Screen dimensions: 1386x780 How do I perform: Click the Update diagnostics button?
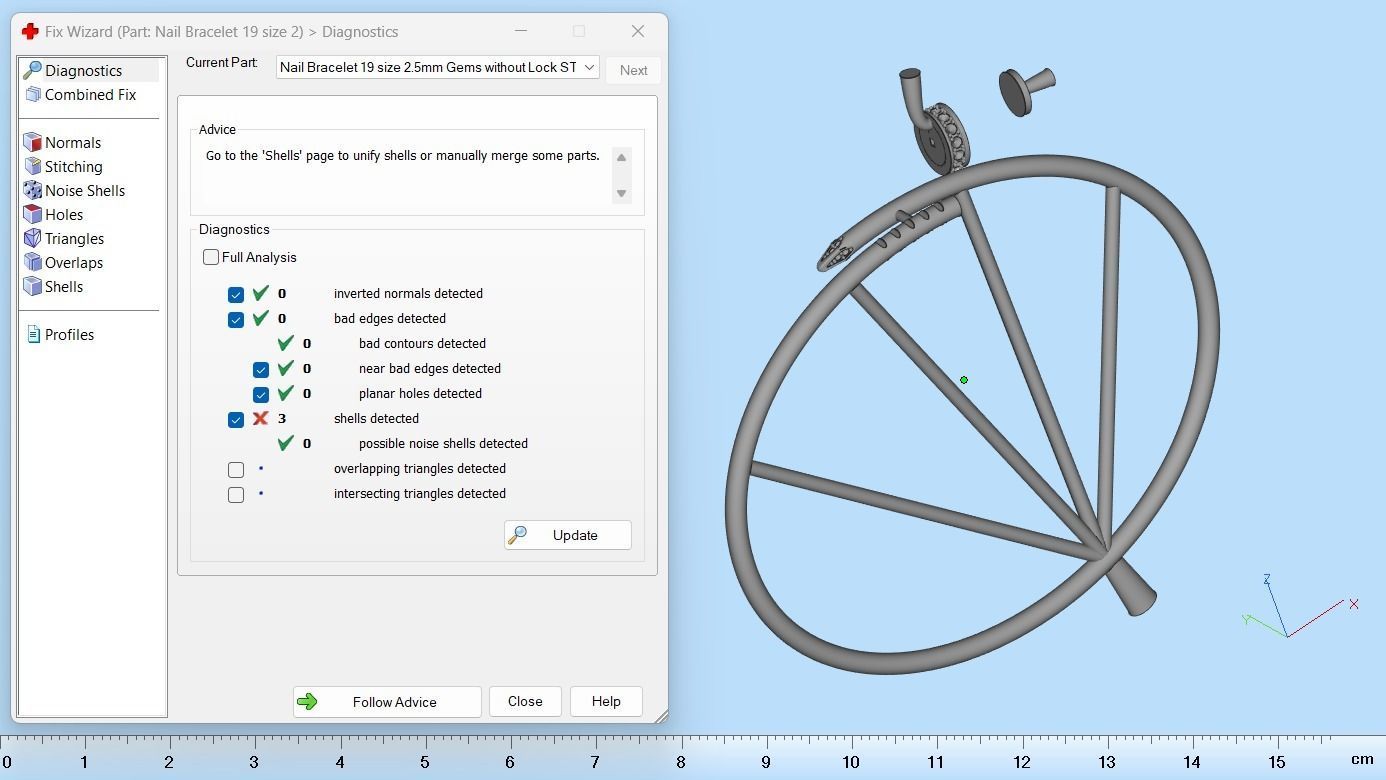(567, 535)
